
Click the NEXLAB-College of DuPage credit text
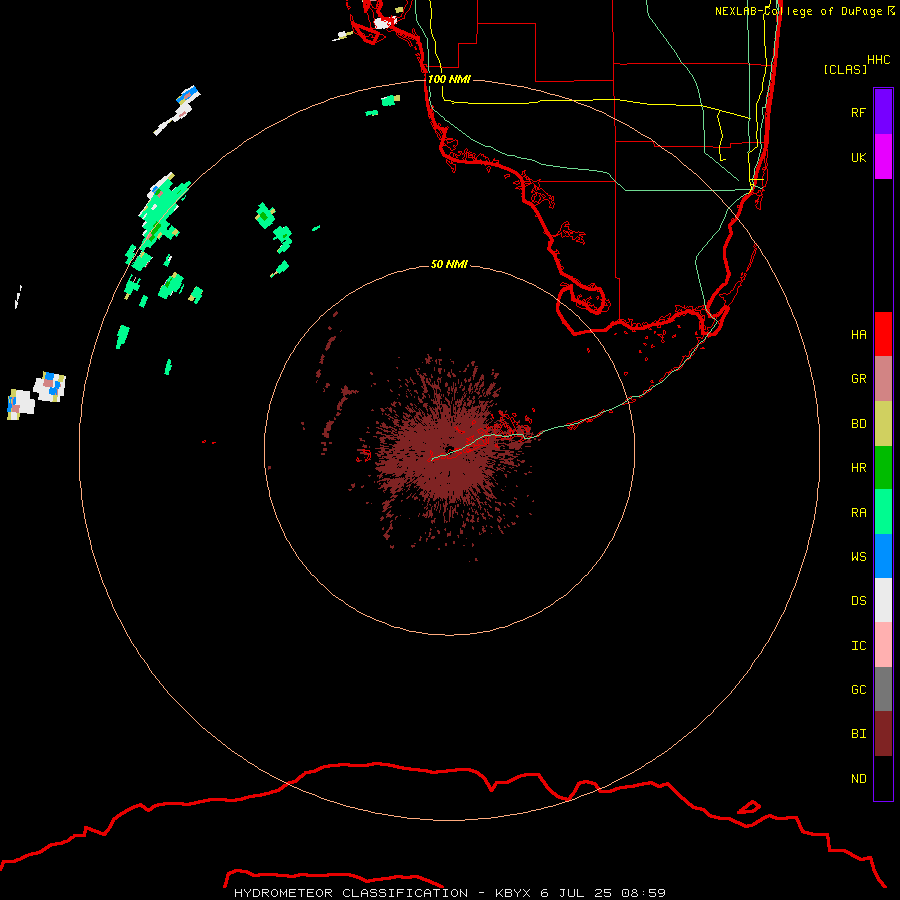798,11
